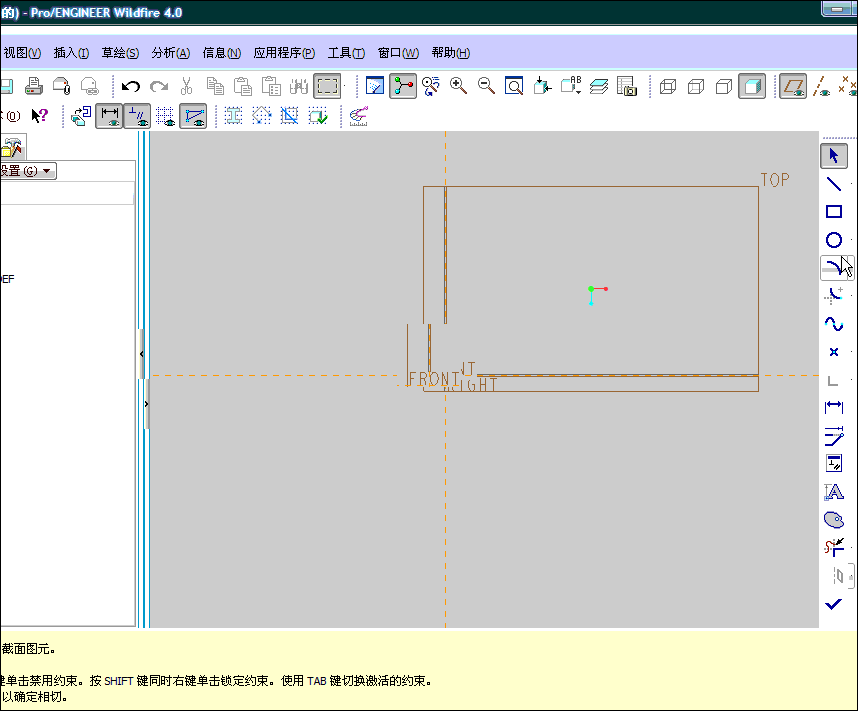Click the Copy icon
858x711 pixels.
pyautogui.click(x=215, y=86)
